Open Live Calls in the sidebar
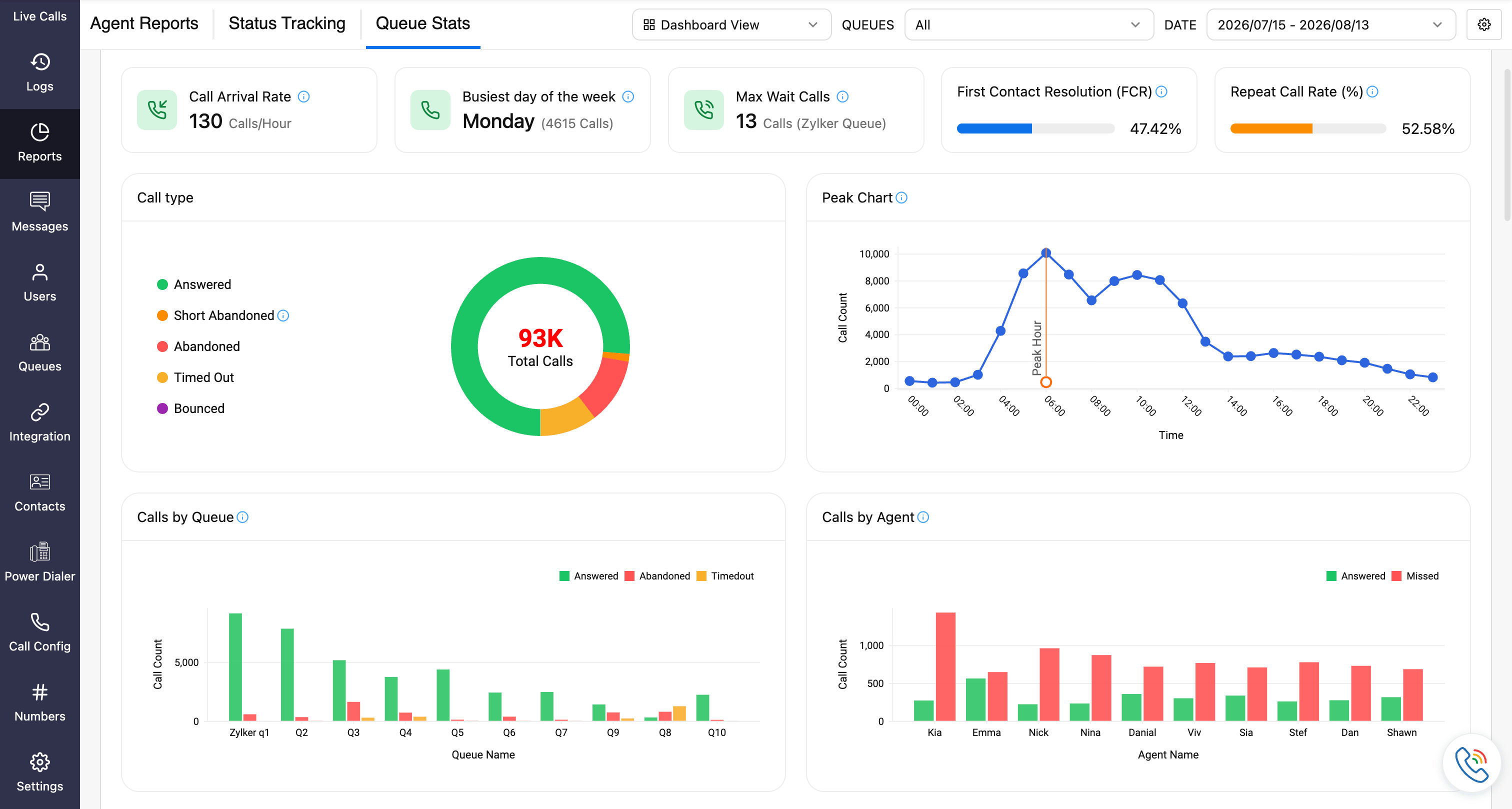The height and width of the screenshot is (809, 1512). pyautogui.click(x=39, y=16)
